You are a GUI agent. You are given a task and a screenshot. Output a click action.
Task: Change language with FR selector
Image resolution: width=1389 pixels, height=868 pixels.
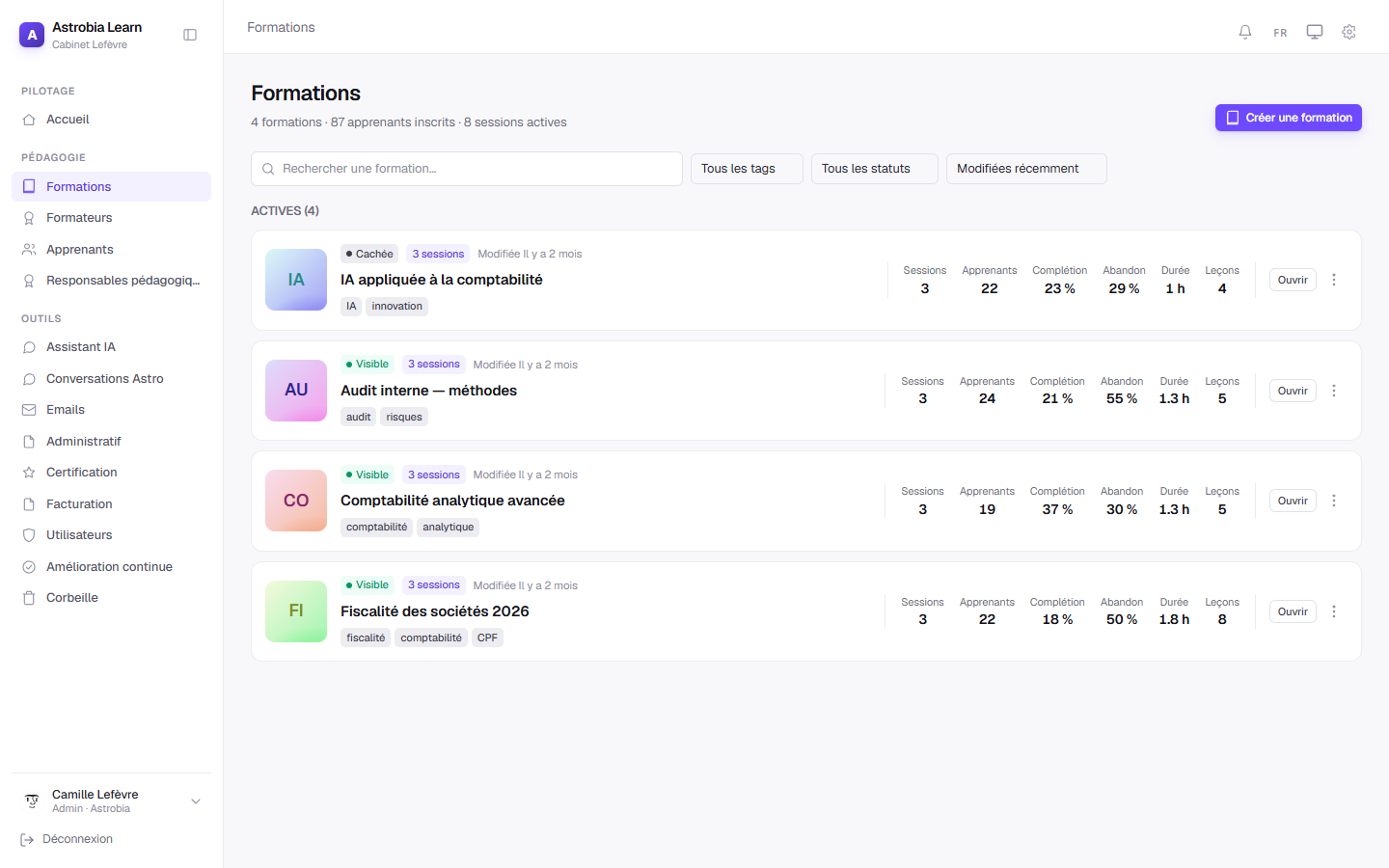(x=1280, y=33)
